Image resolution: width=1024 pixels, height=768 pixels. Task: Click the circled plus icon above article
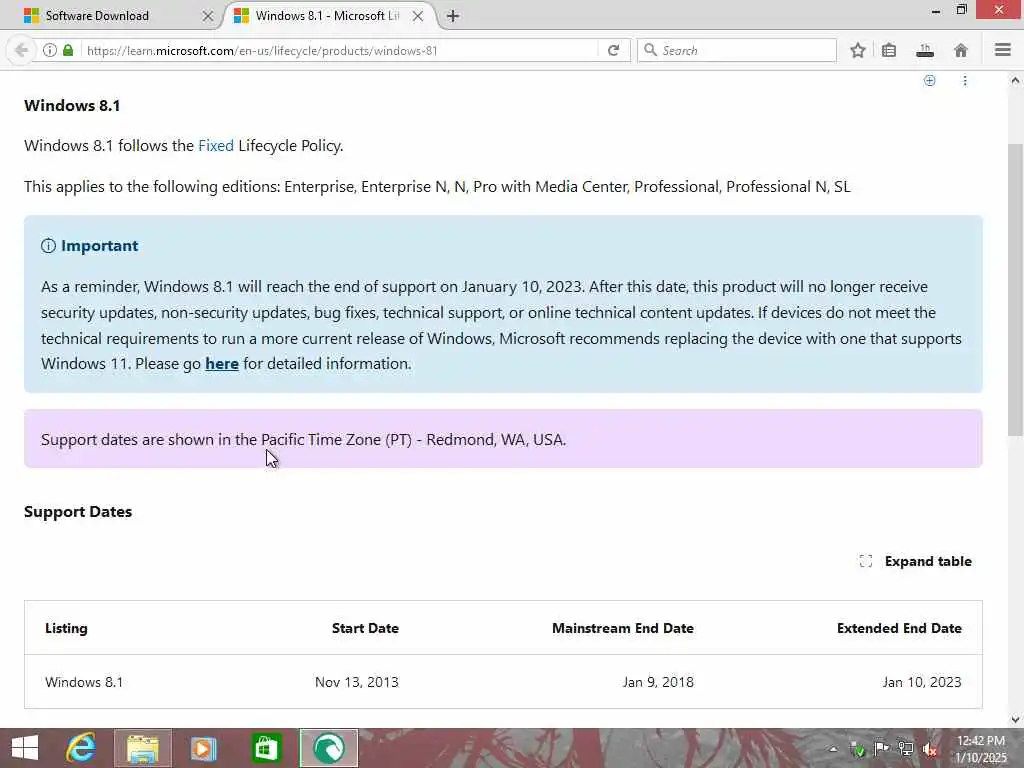(x=929, y=80)
